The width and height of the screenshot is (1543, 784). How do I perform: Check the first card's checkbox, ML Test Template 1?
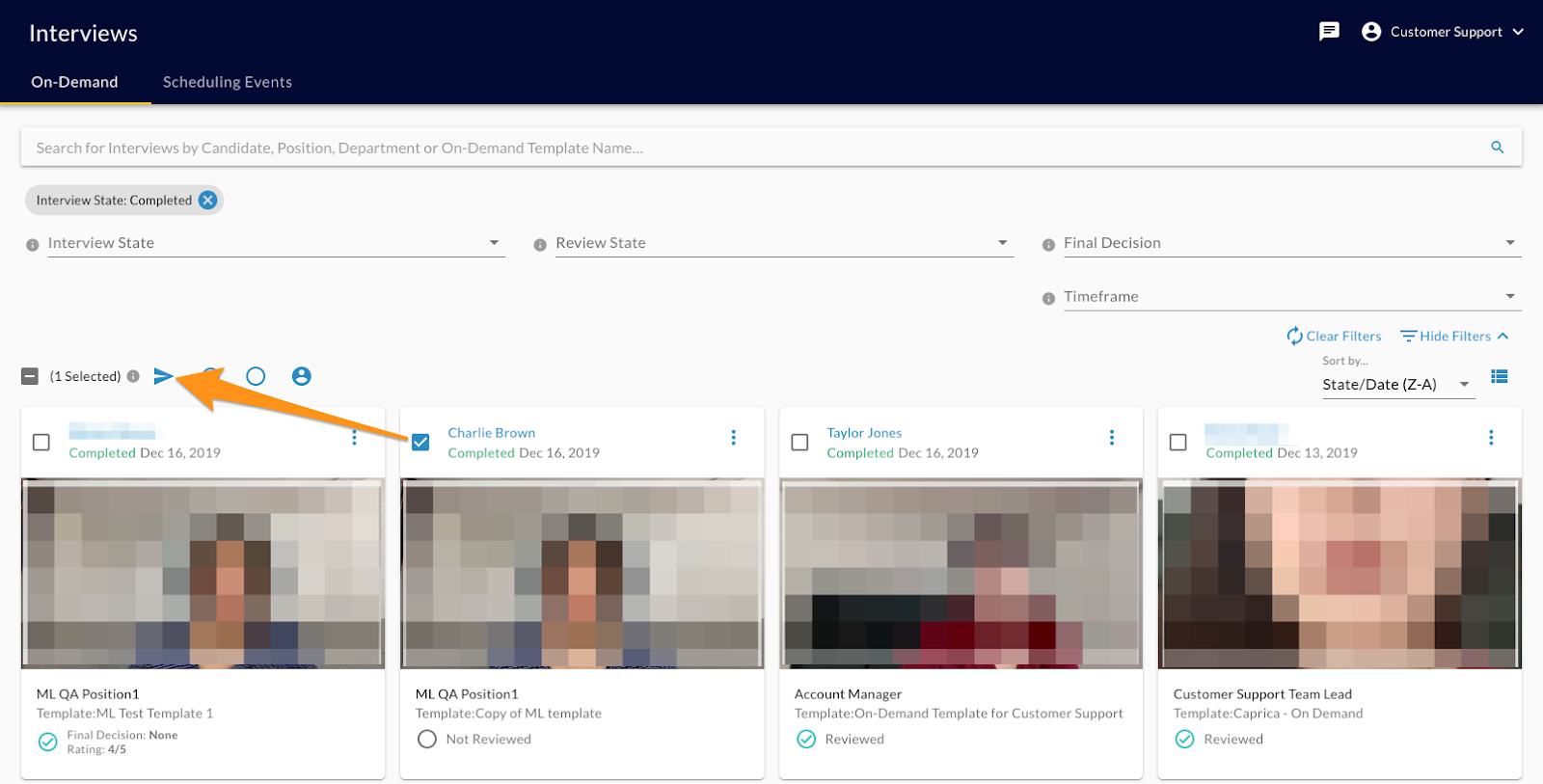41,442
